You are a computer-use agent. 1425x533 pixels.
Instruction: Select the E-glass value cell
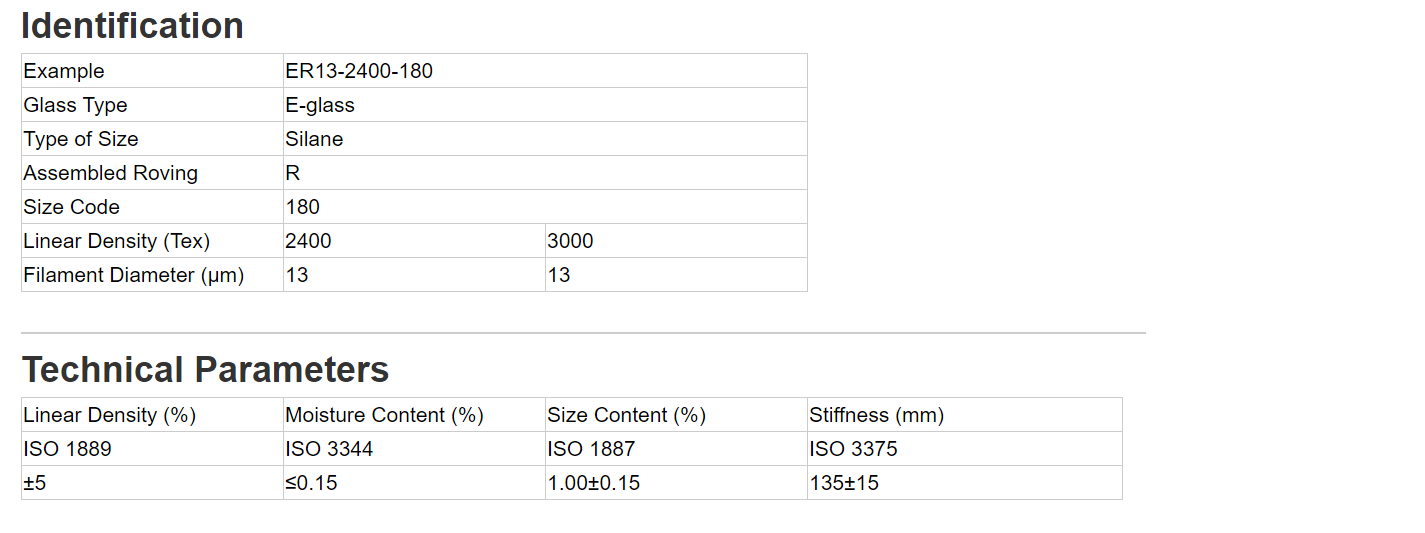pyautogui.click(x=545, y=105)
